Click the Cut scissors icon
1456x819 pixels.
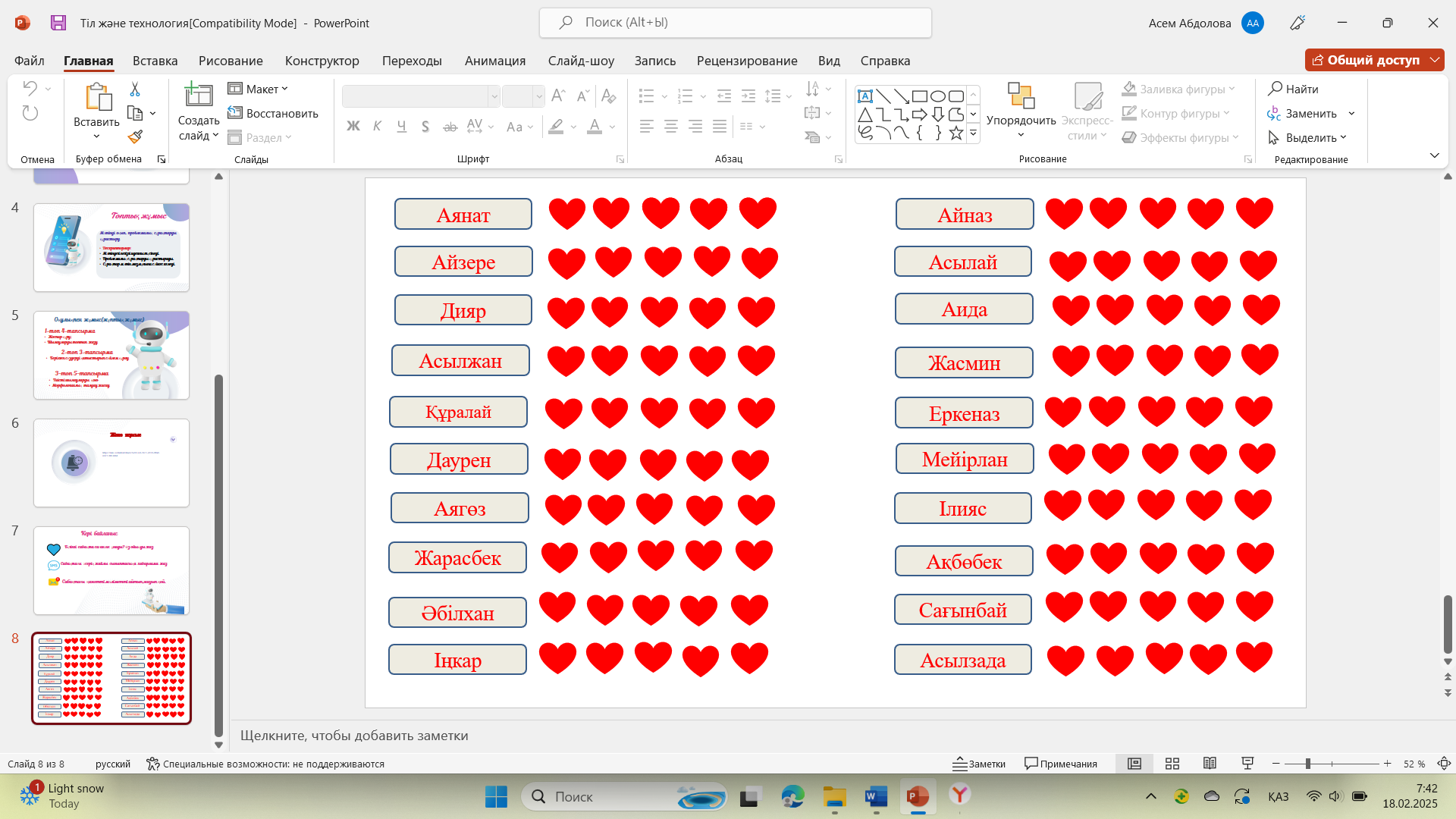[x=135, y=89]
